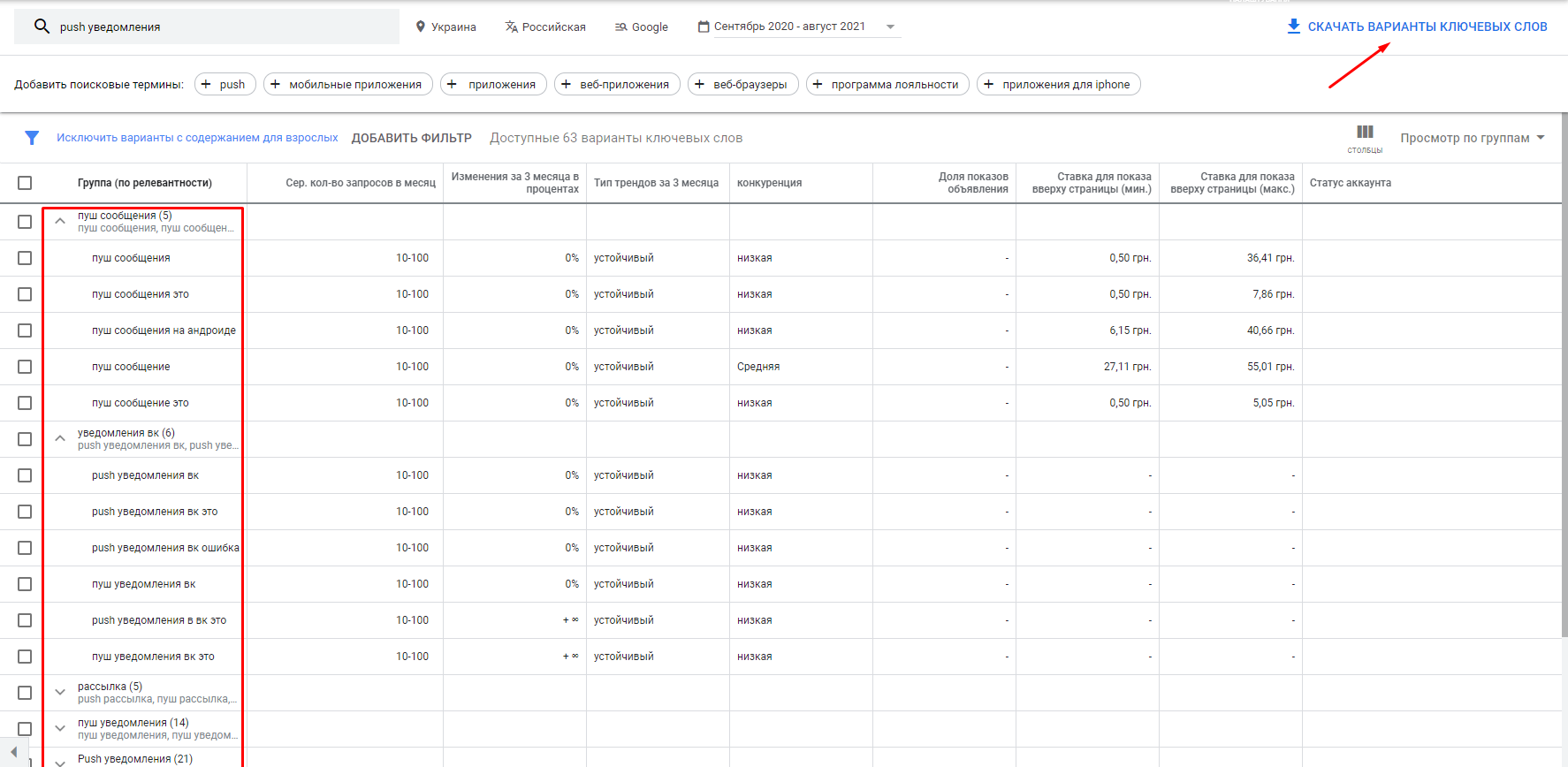Open 'Просмотр по группам' dropdown
The height and width of the screenshot is (767, 1568).
[1472, 138]
